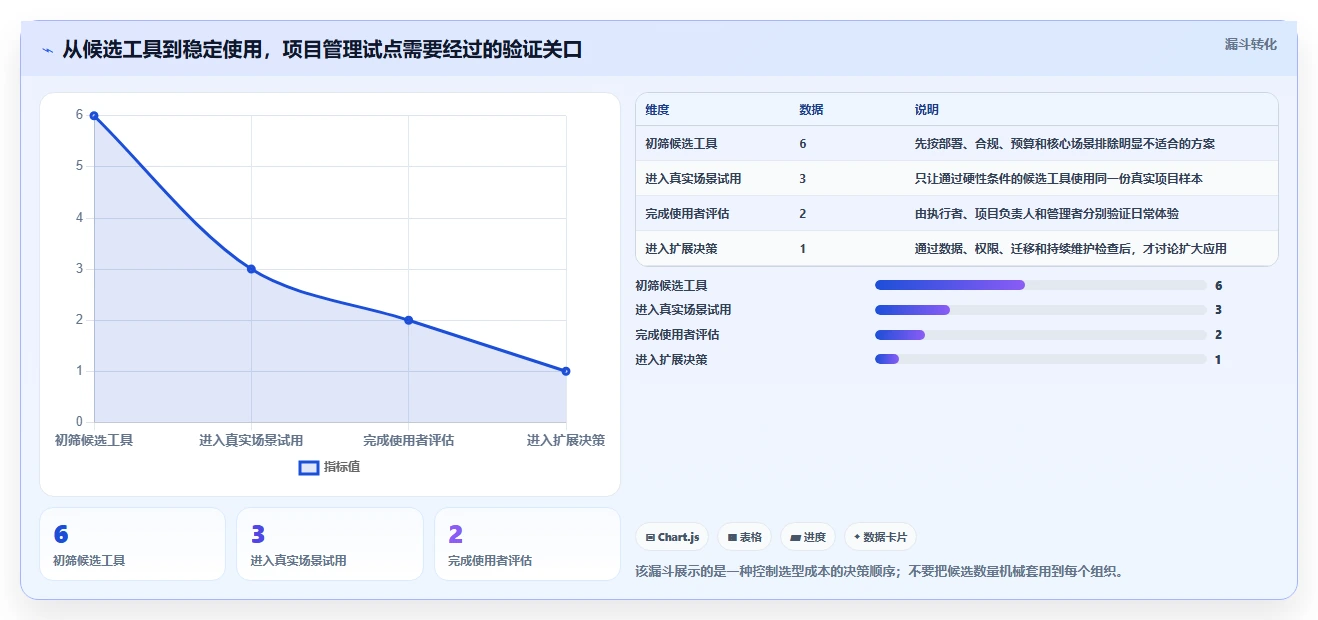Viewport: 1318px width, 620px height.
Task: Select table cell 初筛候选工具
Action: click(681, 144)
